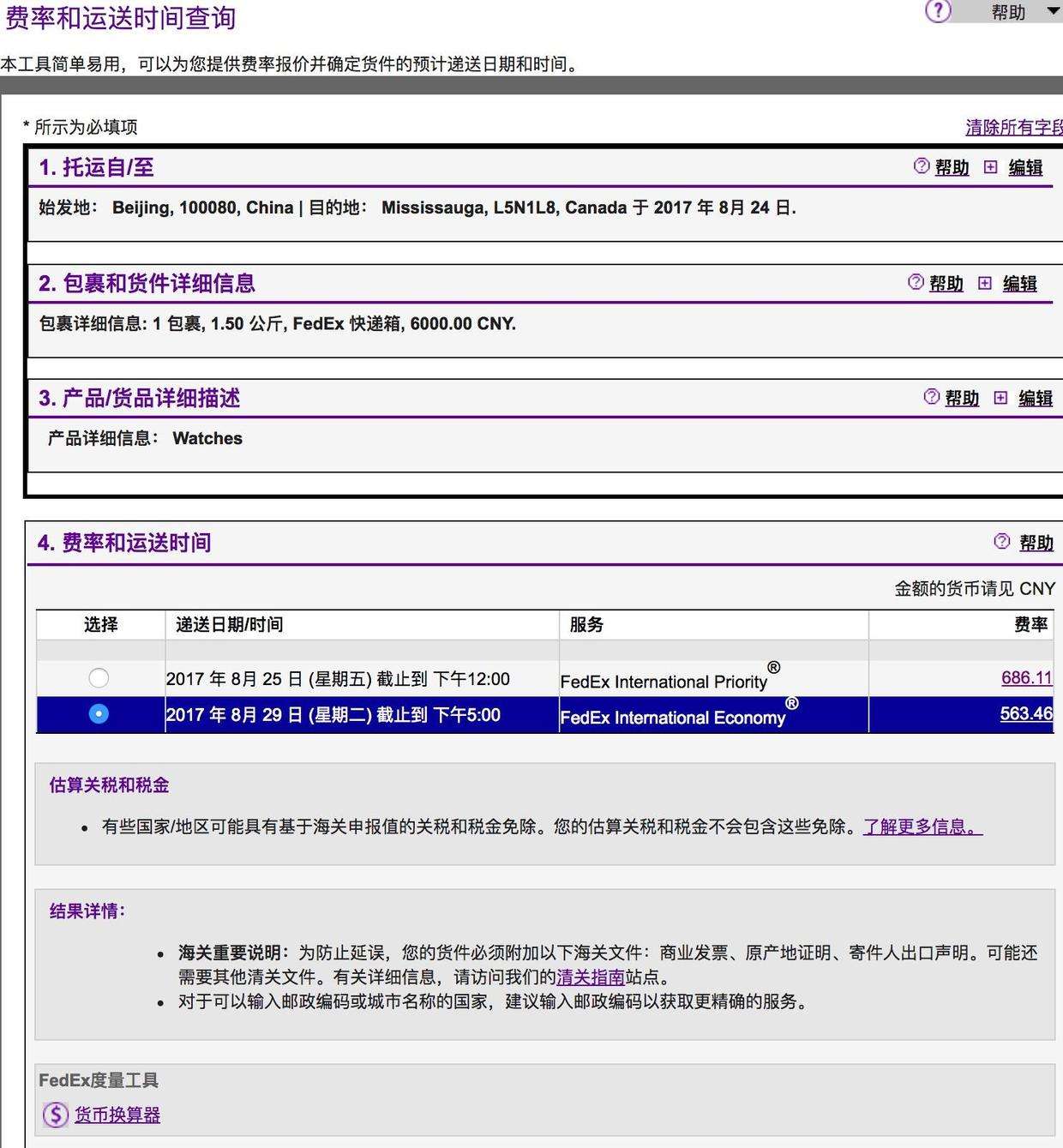Image resolution: width=1063 pixels, height=1148 pixels.
Task: Click help question icon in section 1 托运自/至
Action: click(922, 166)
